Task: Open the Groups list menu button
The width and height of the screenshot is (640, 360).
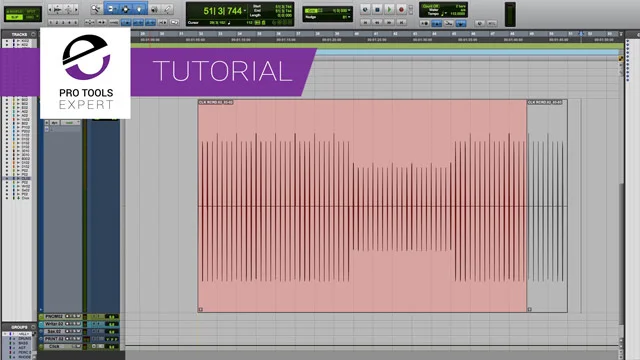Action: [x=33, y=327]
